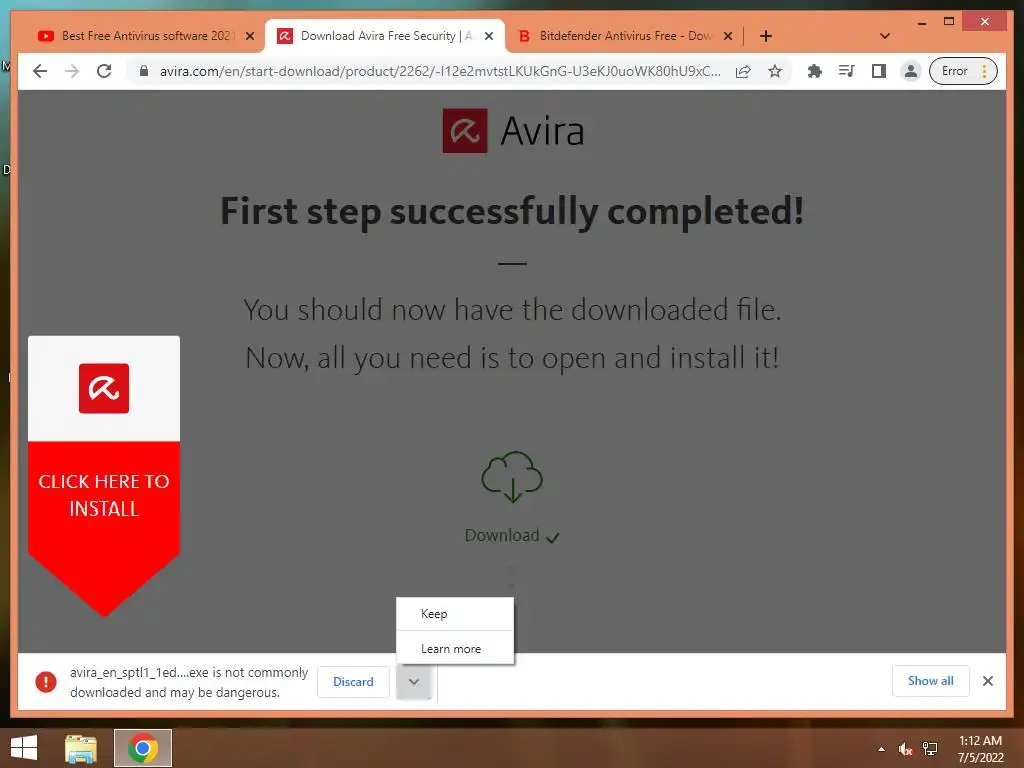Close the Avira Free Security tab
The height and width of the screenshot is (768, 1024).
click(489, 37)
